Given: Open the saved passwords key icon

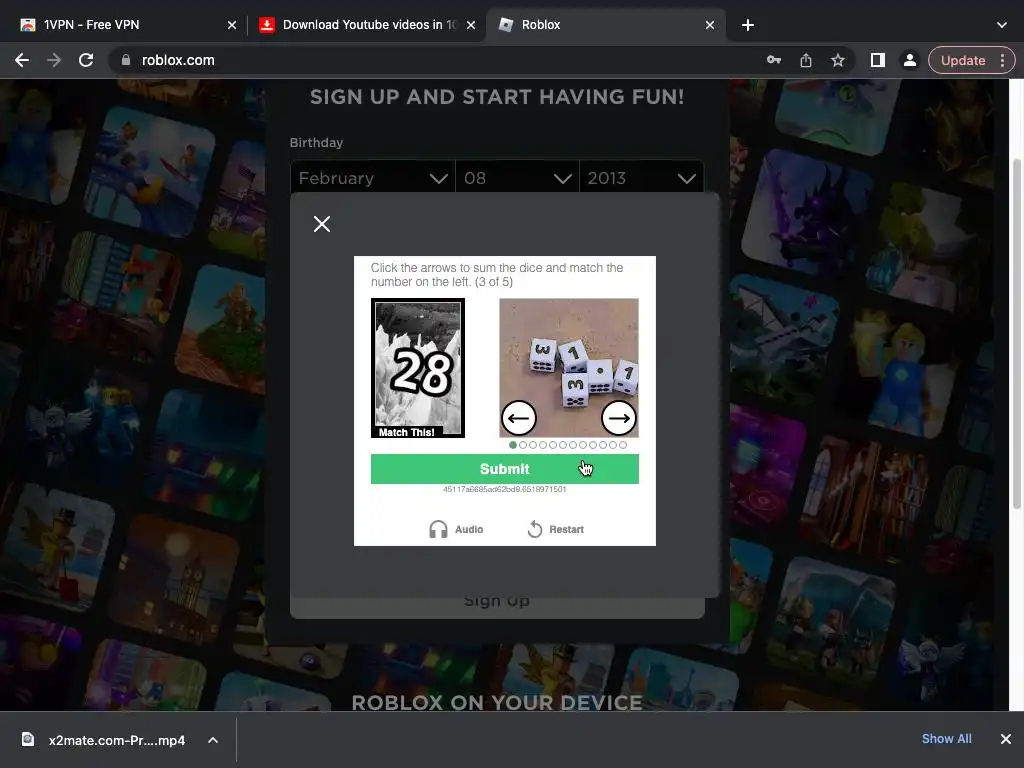Looking at the screenshot, I should coord(774,60).
